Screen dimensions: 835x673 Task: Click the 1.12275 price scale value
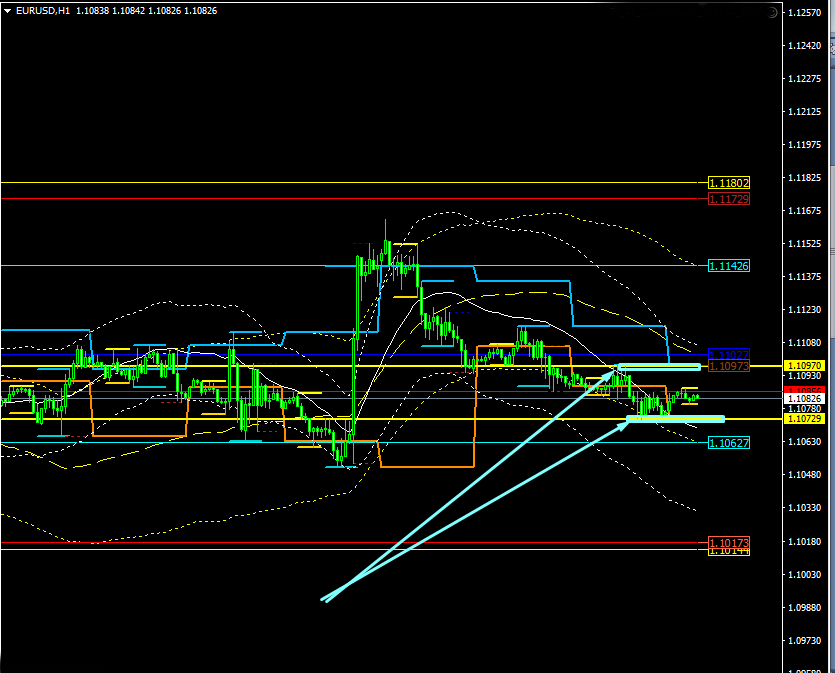click(805, 79)
